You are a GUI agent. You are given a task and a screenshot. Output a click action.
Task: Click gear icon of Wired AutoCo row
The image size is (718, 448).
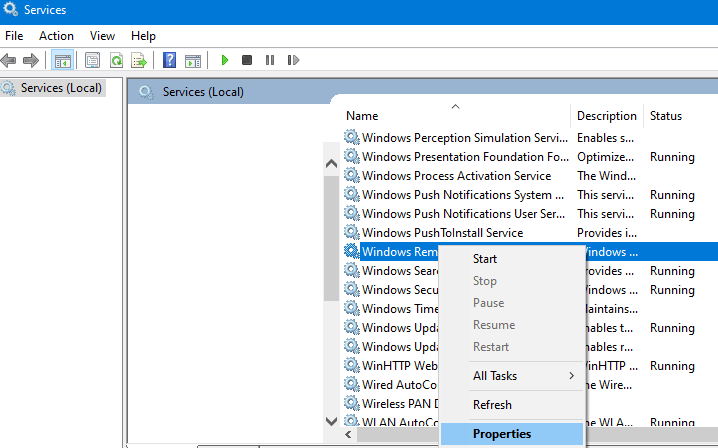(352, 384)
